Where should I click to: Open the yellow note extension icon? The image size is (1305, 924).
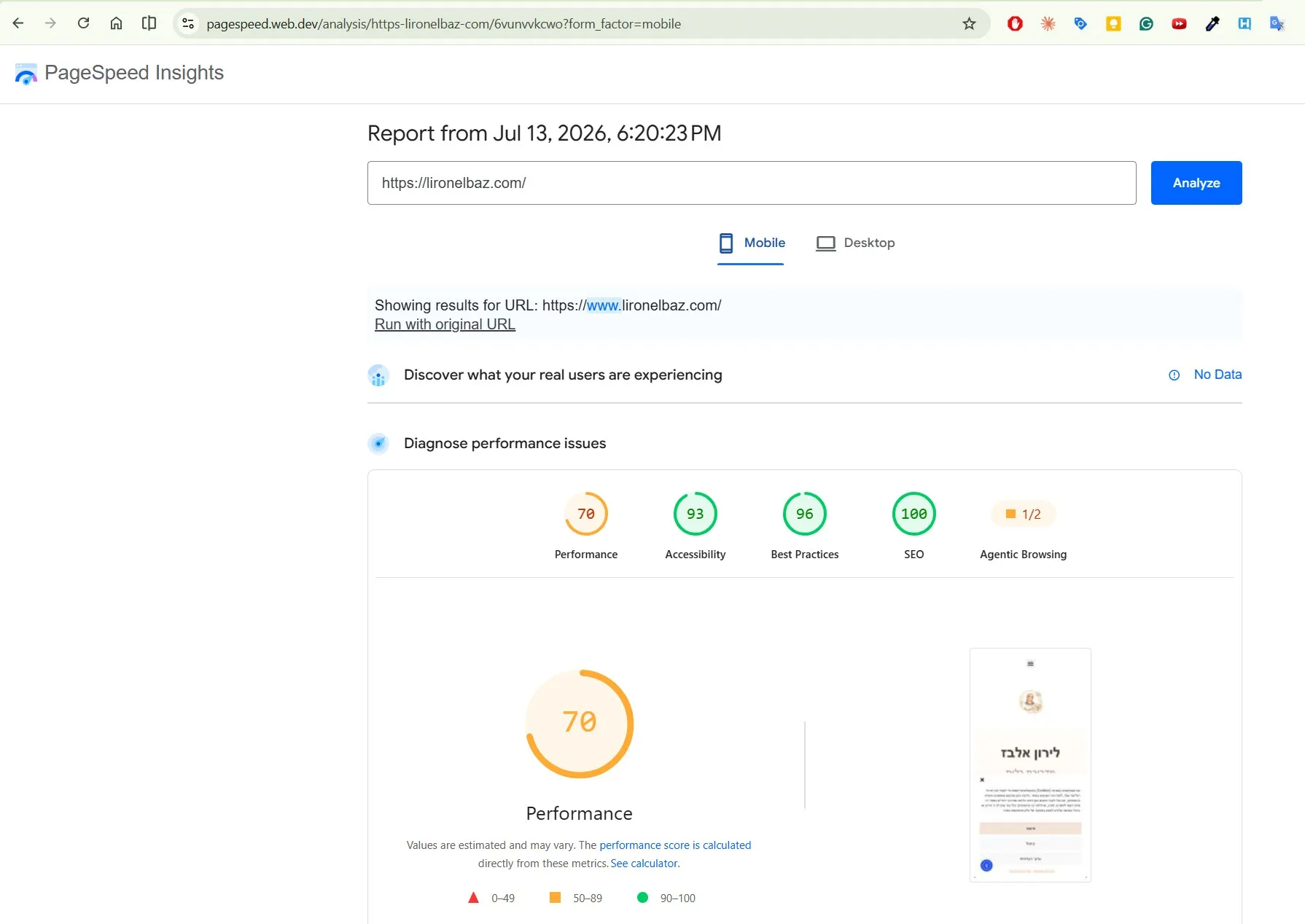point(1113,24)
